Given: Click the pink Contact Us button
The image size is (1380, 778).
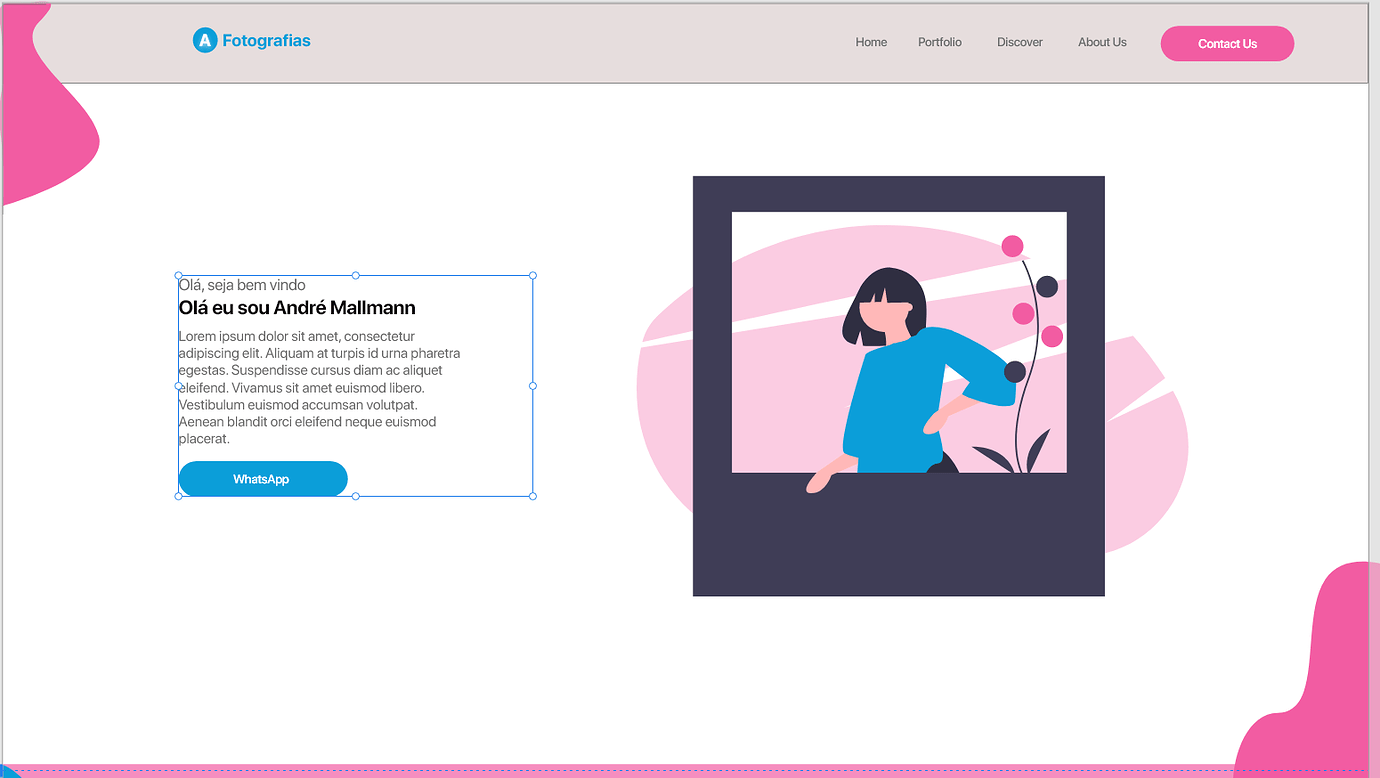Looking at the screenshot, I should pyautogui.click(x=1227, y=44).
